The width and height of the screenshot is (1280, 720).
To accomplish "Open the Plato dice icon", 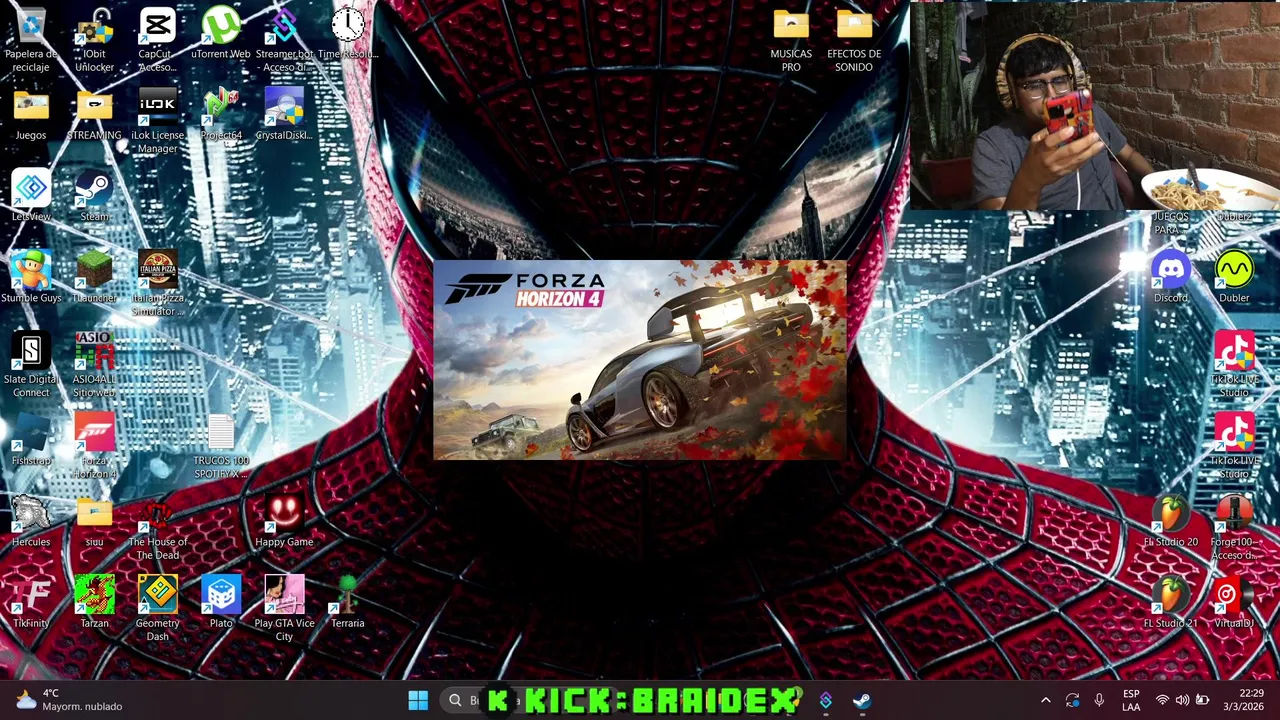I will tap(221, 602).
